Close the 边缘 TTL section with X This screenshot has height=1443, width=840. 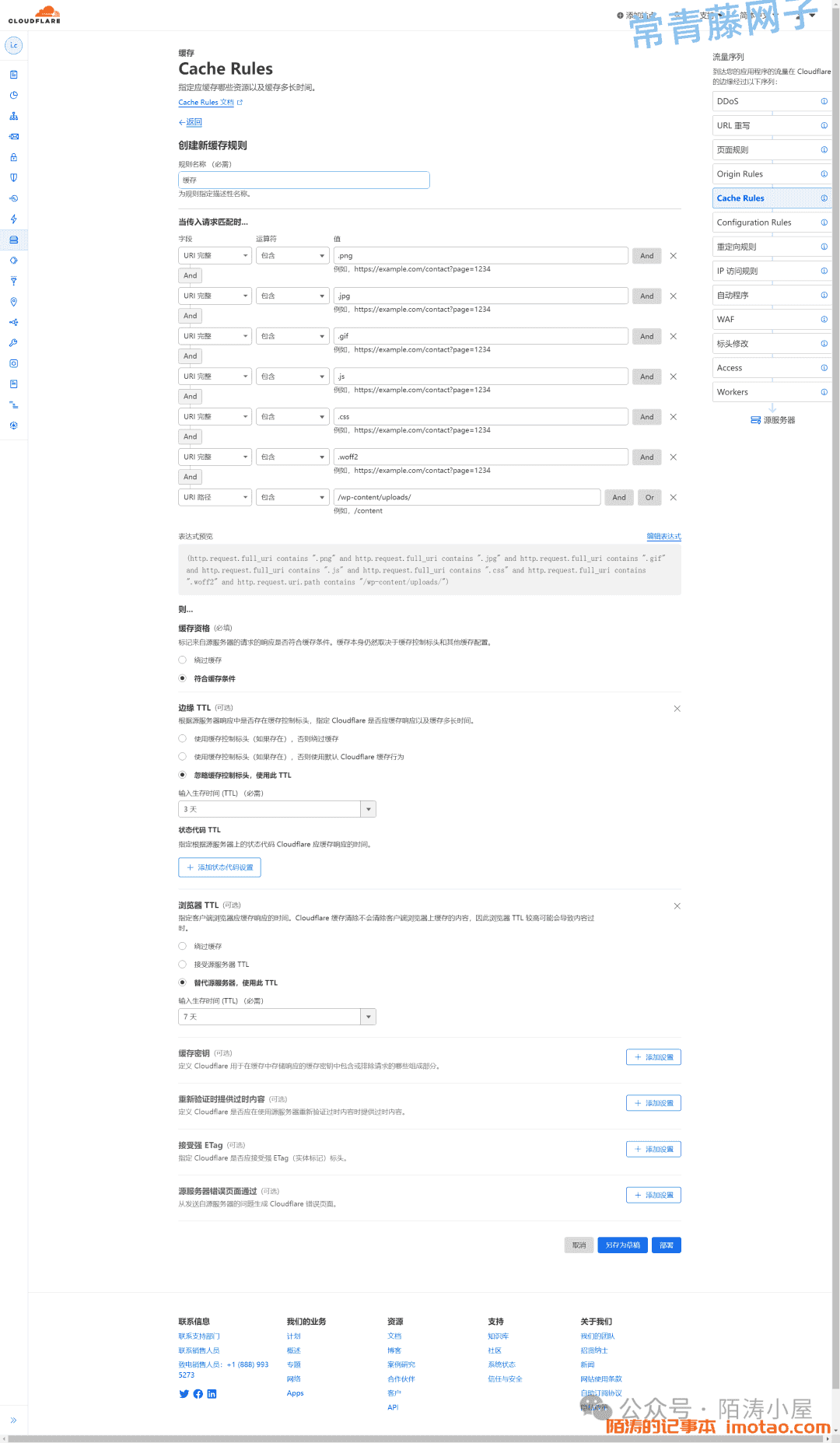[677, 709]
